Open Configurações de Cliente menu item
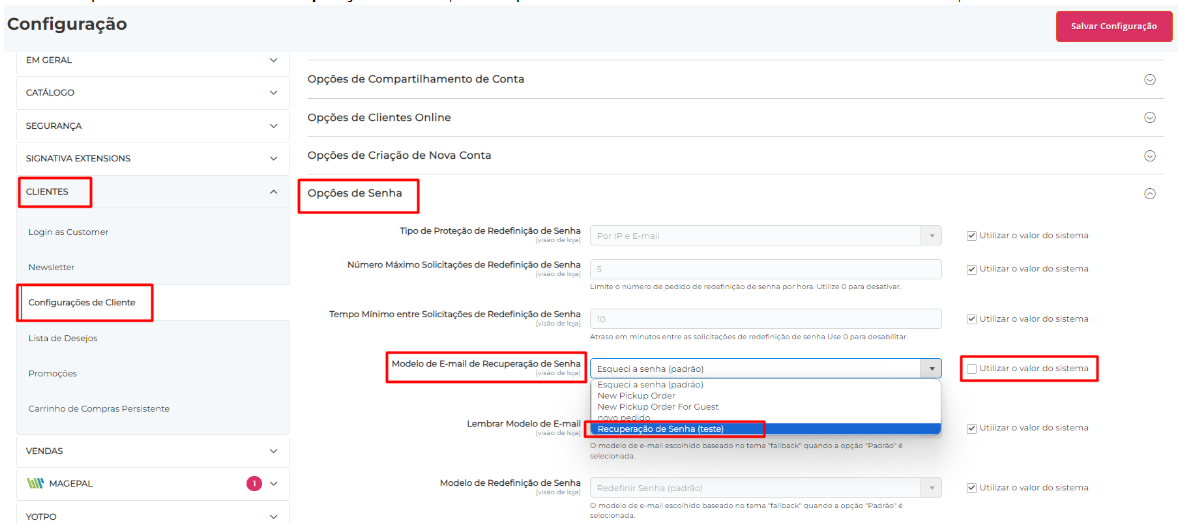 click(82, 302)
